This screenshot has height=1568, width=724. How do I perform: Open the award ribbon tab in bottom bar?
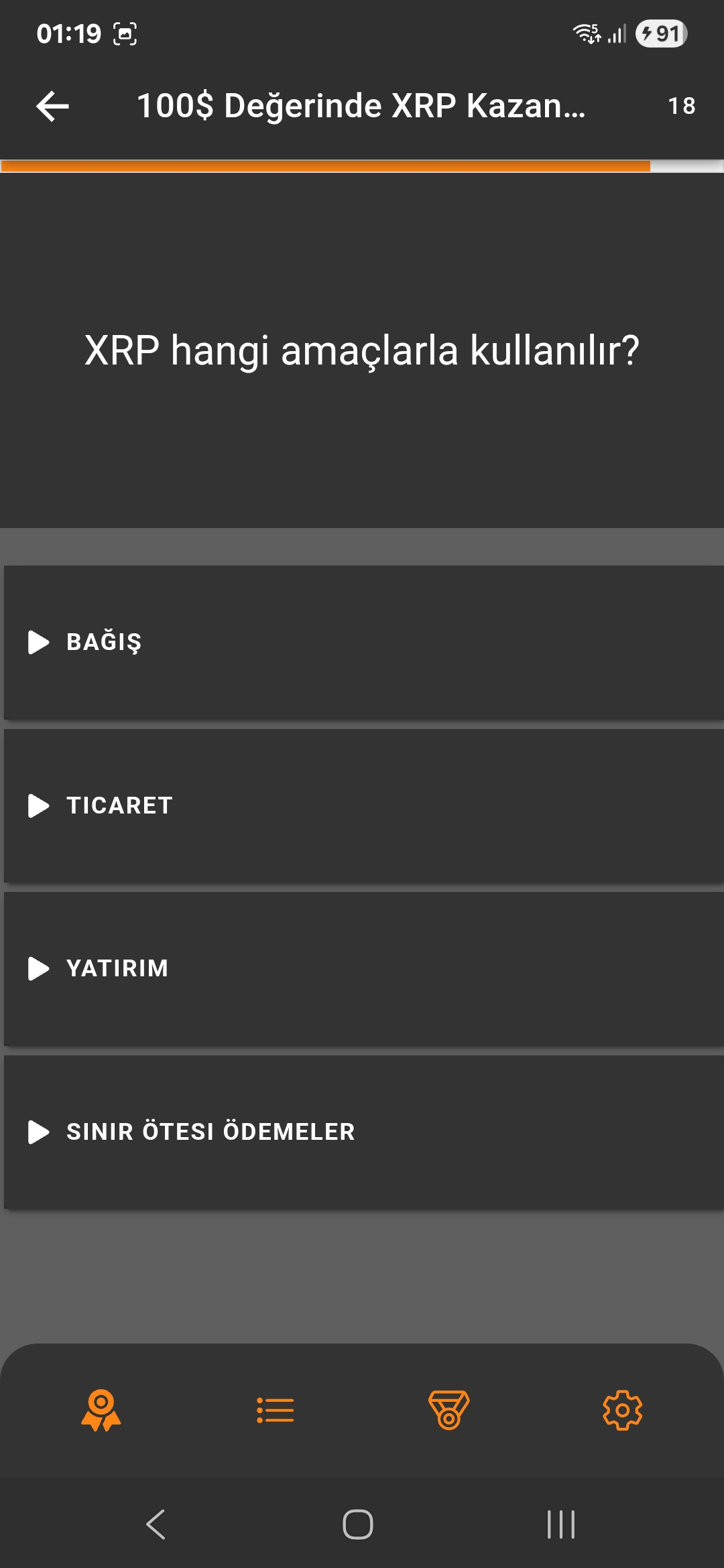(x=101, y=1411)
